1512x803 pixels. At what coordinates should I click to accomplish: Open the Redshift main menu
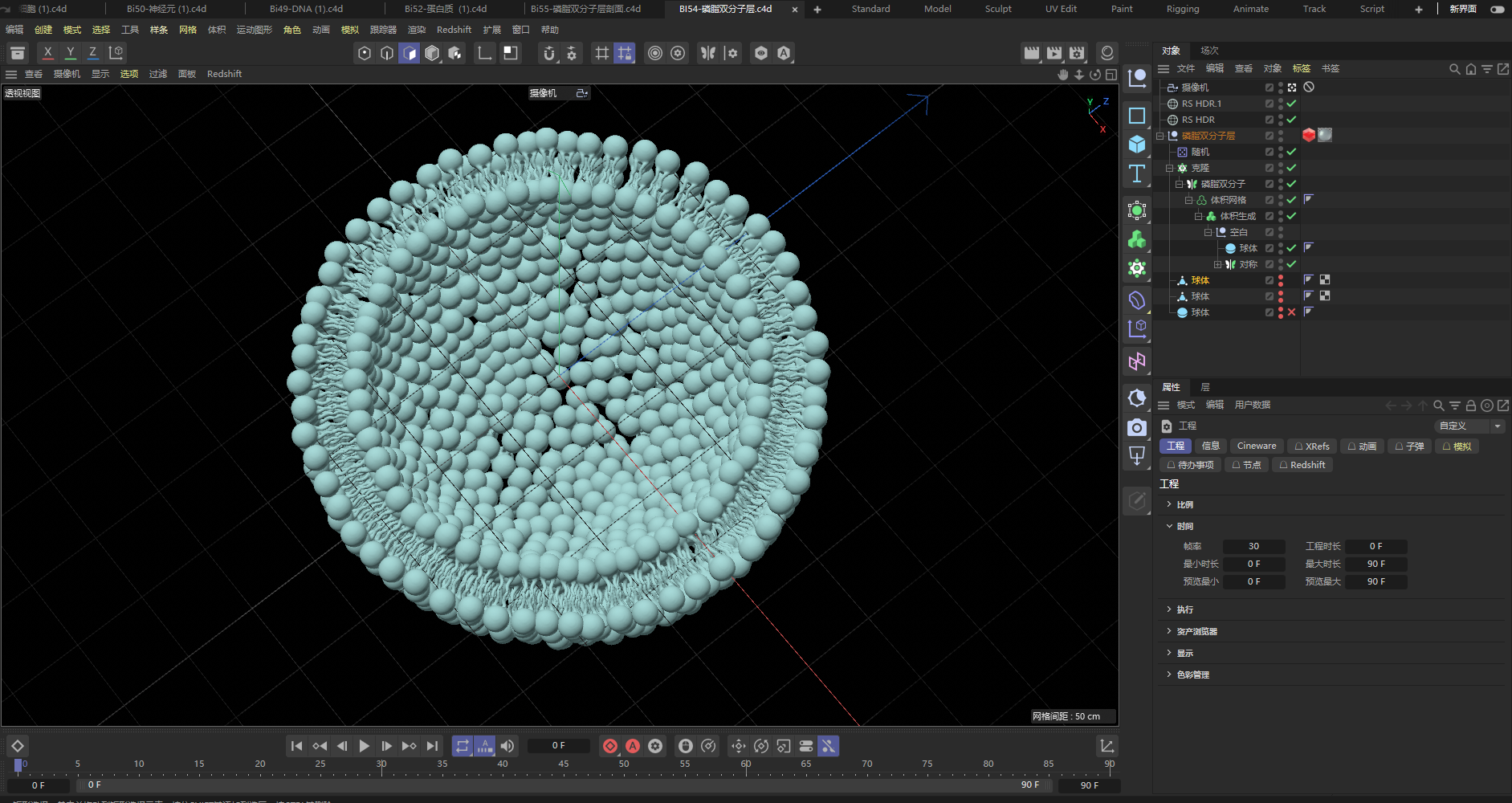click(454, 30)
